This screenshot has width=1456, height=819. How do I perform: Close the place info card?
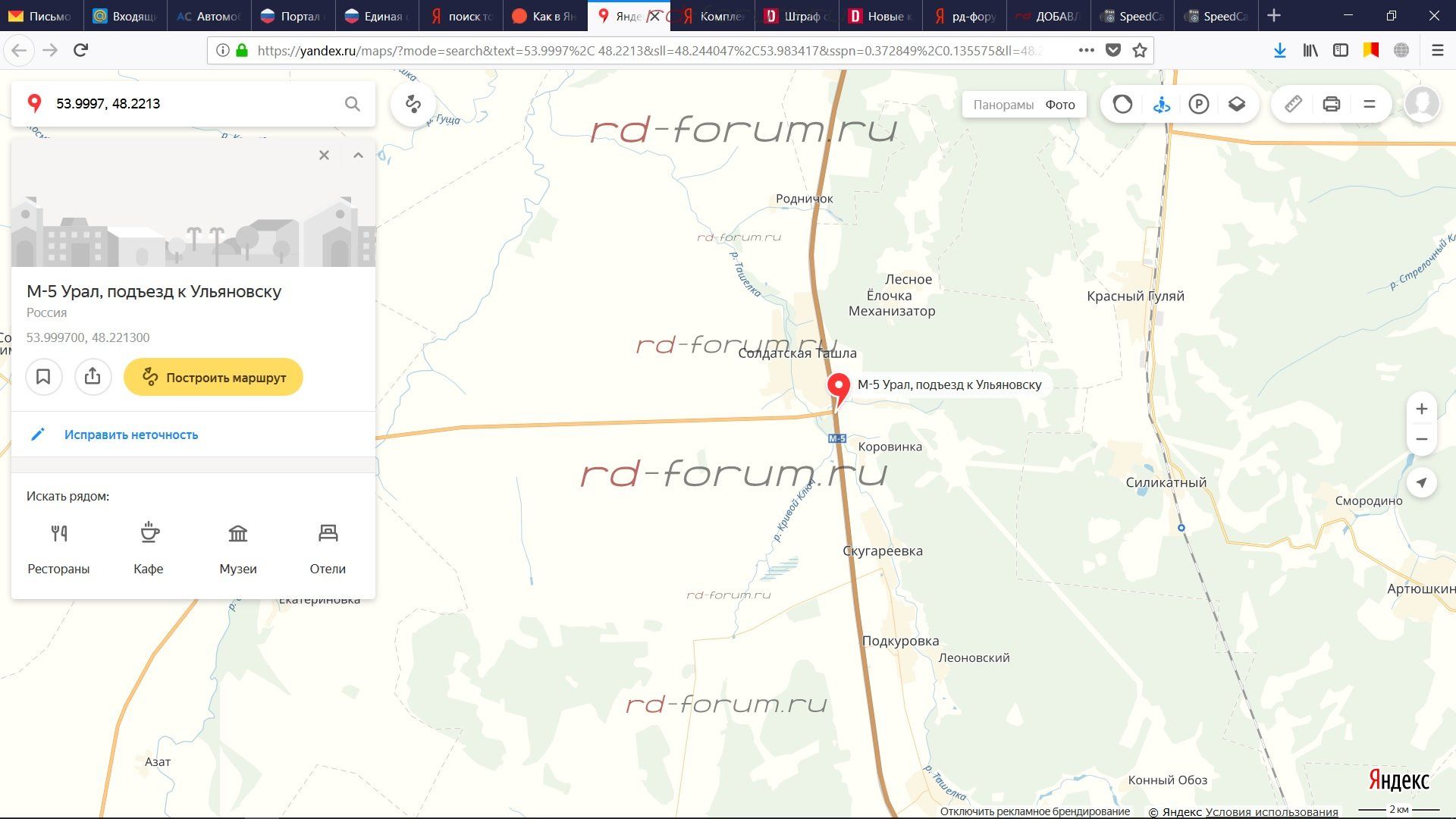[324, 155]
